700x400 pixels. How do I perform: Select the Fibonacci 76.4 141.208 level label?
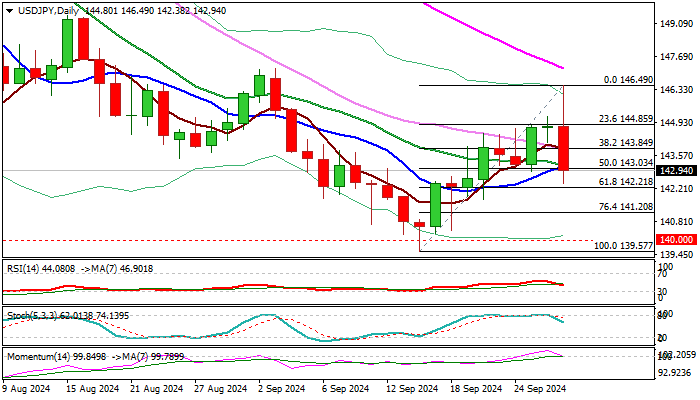pos(625,207)
